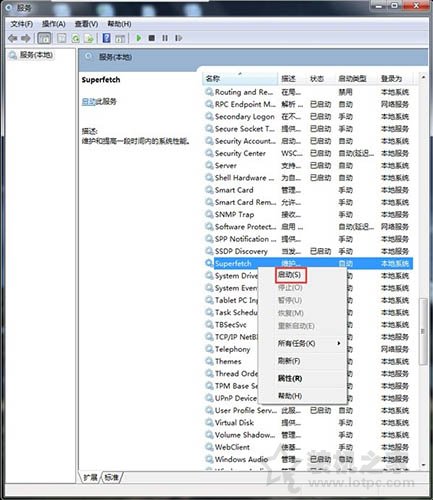This screenshot has height=500, width=433.
Task: Switch to the 扩展 tab
Action: click(90, 477)
